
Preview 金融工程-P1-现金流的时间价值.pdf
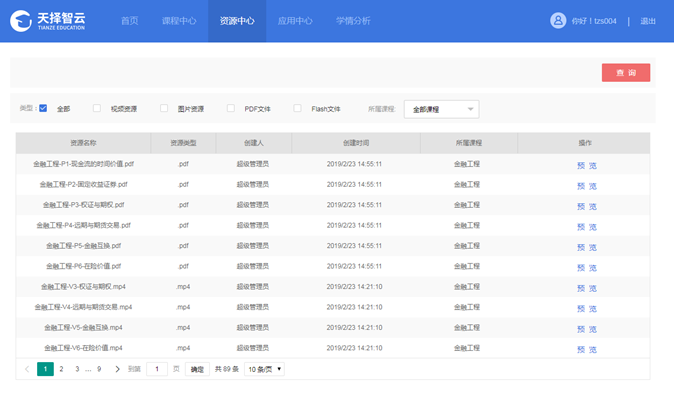click(587, 166)
